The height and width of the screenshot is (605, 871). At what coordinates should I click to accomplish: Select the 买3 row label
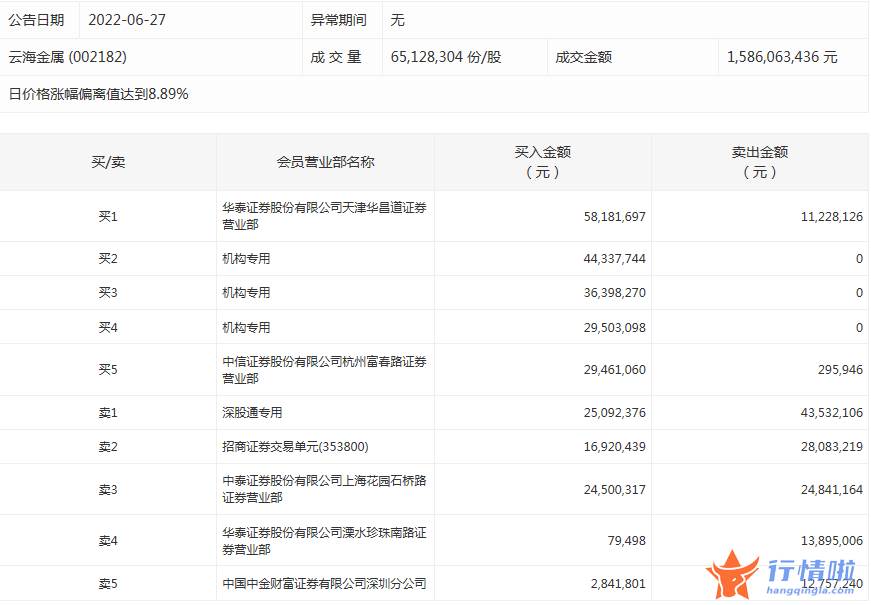108,292
